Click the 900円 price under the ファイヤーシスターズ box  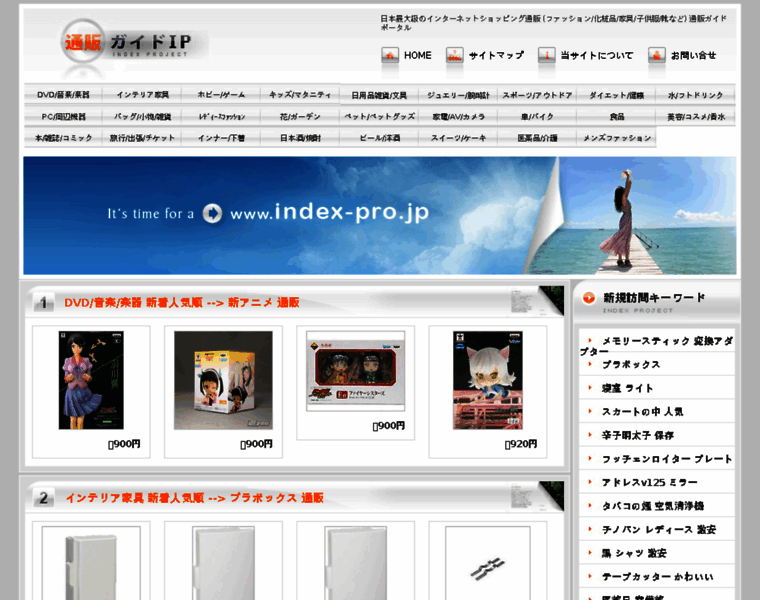pos(389,426)
